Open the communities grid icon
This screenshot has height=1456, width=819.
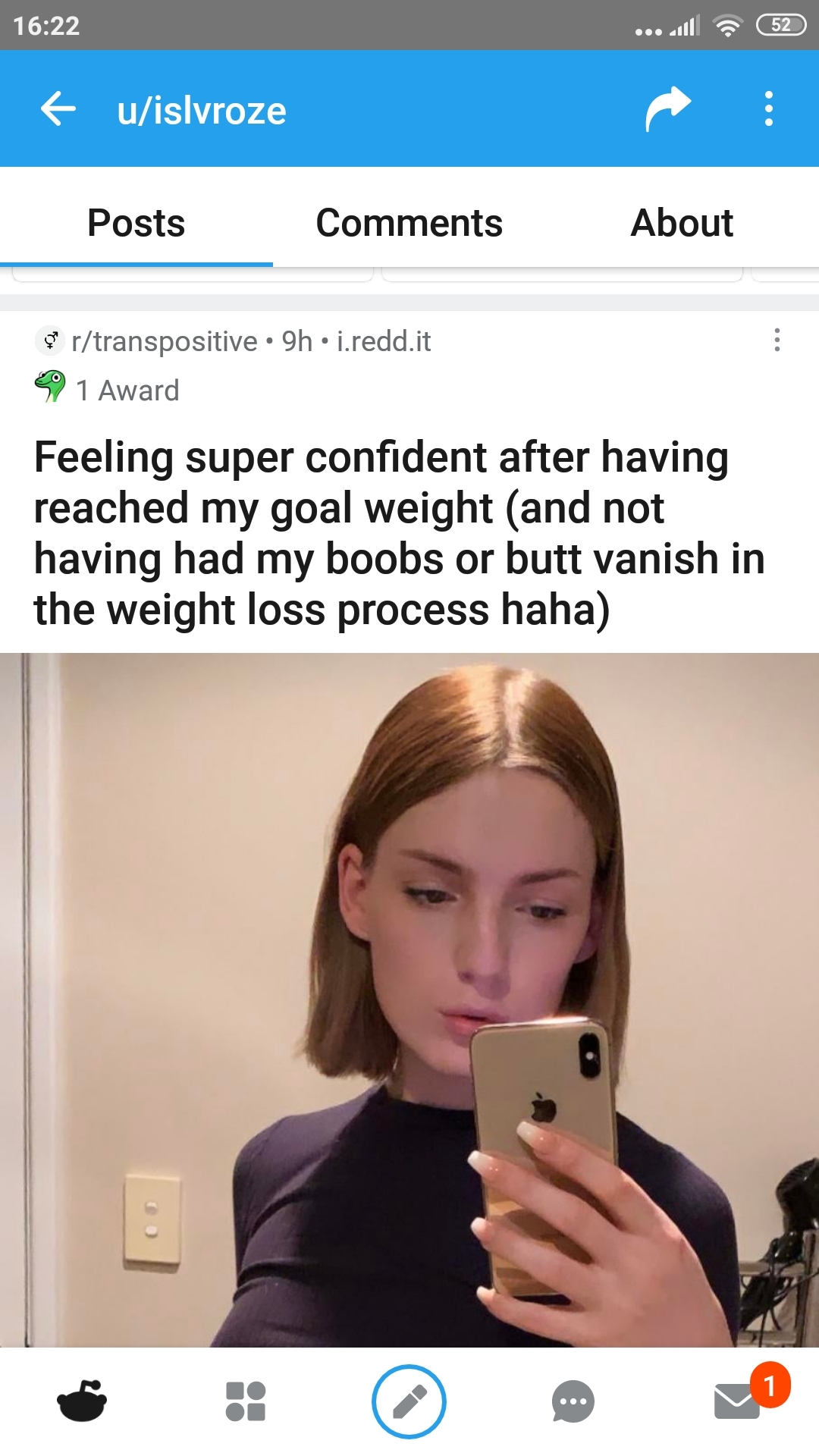coord(246,1401)
